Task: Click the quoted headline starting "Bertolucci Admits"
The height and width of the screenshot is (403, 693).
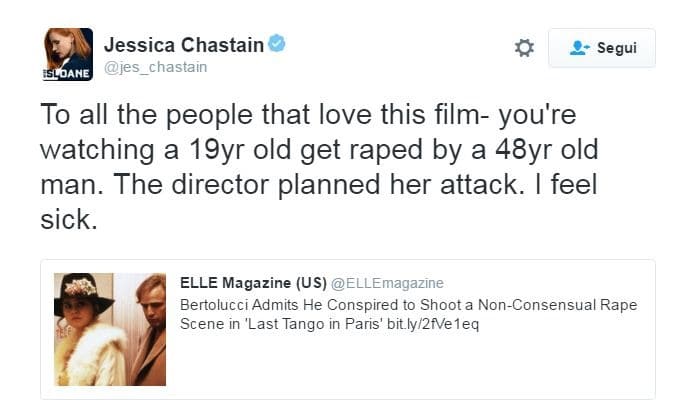Action: point(408,304)
